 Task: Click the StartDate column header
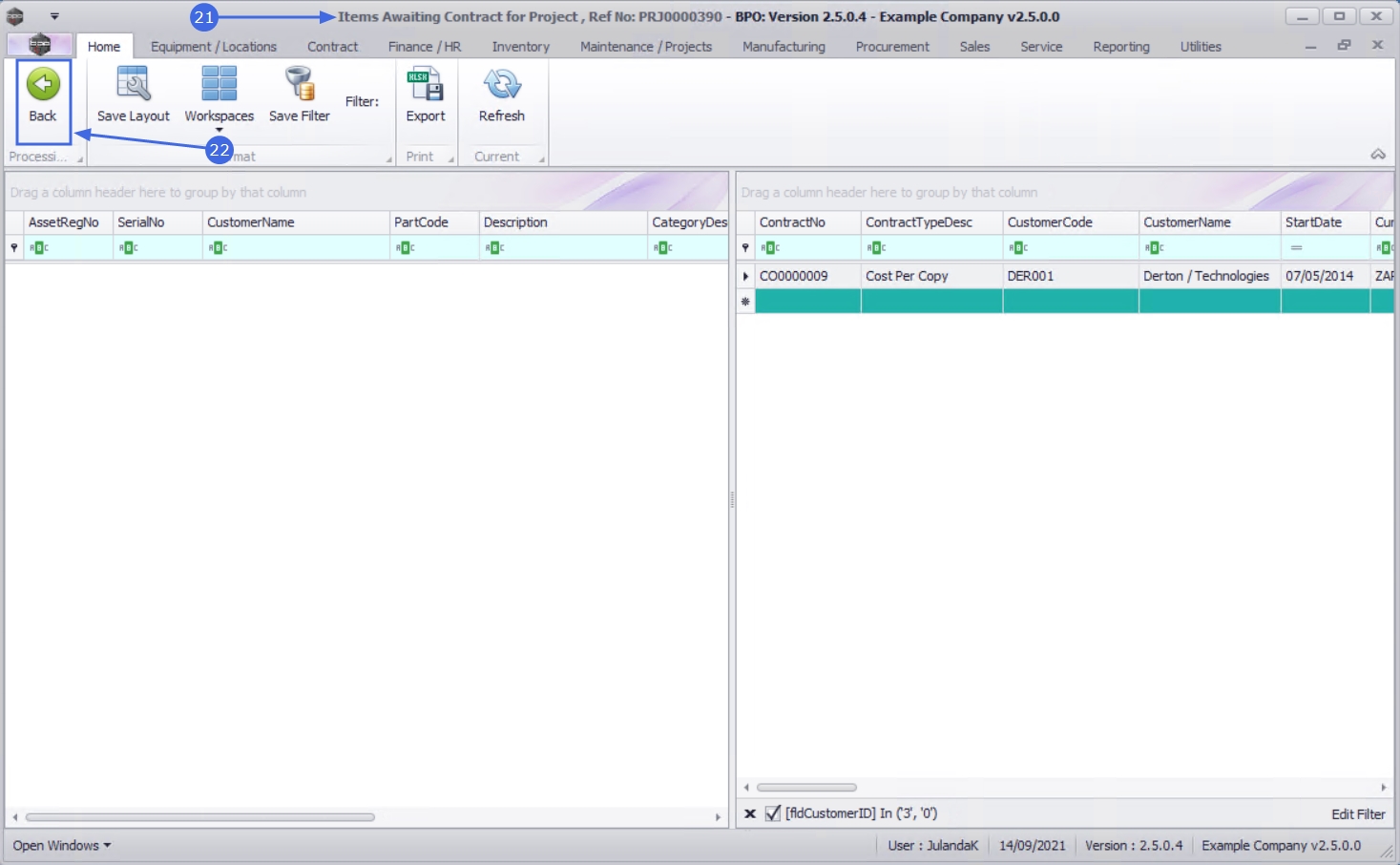tap(1327, 222)
